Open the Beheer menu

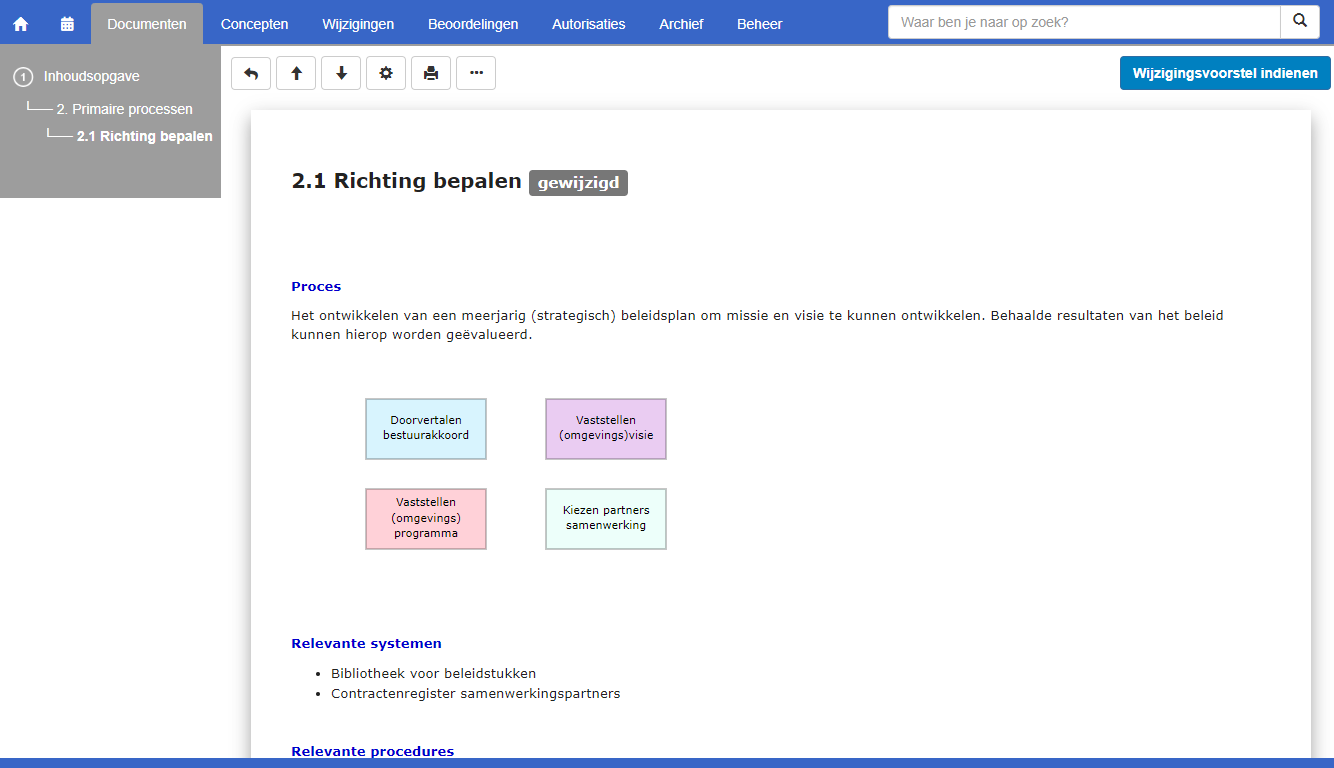[759, 24]
